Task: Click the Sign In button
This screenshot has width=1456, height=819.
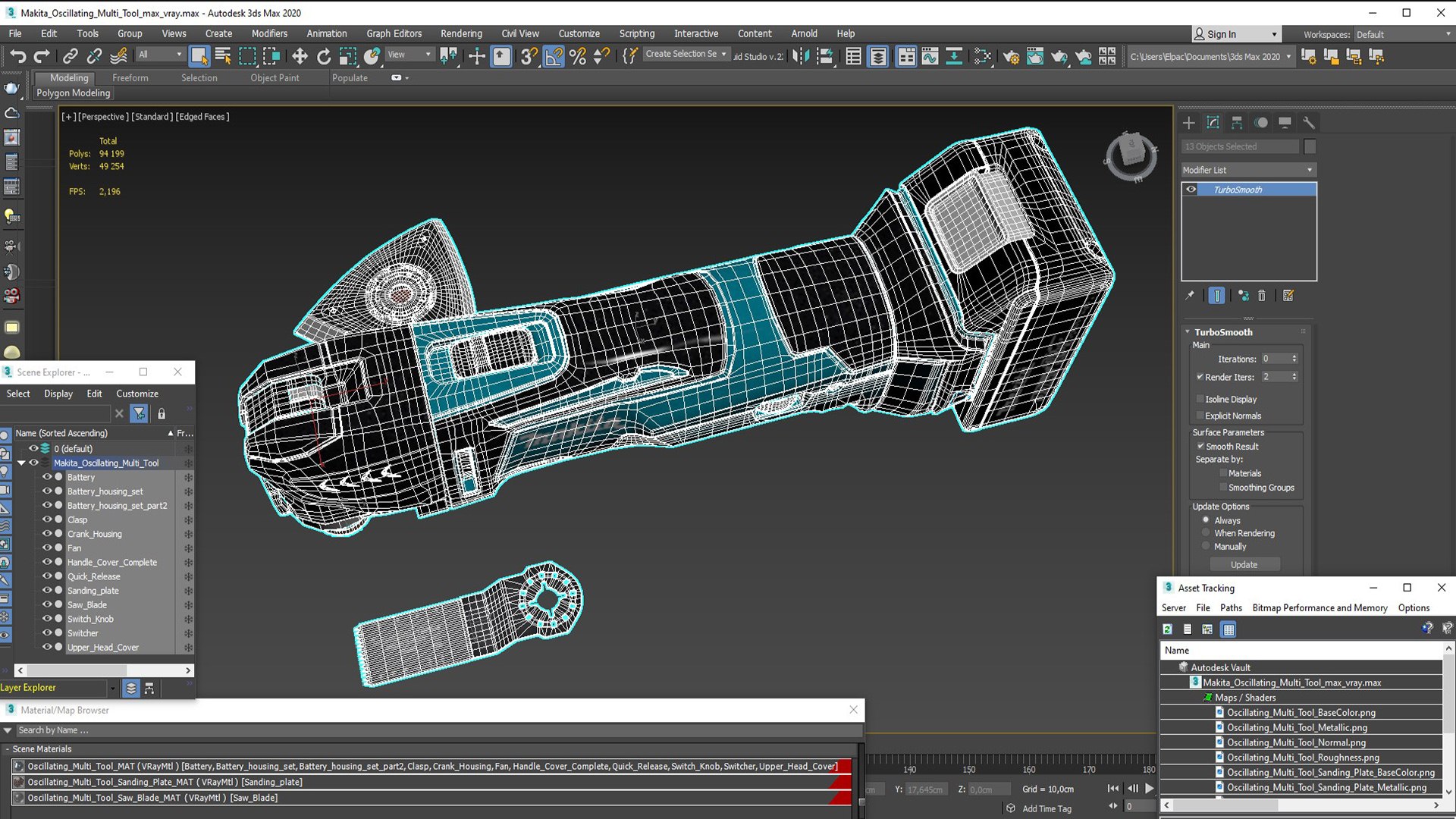Action: click(1236, 34)
